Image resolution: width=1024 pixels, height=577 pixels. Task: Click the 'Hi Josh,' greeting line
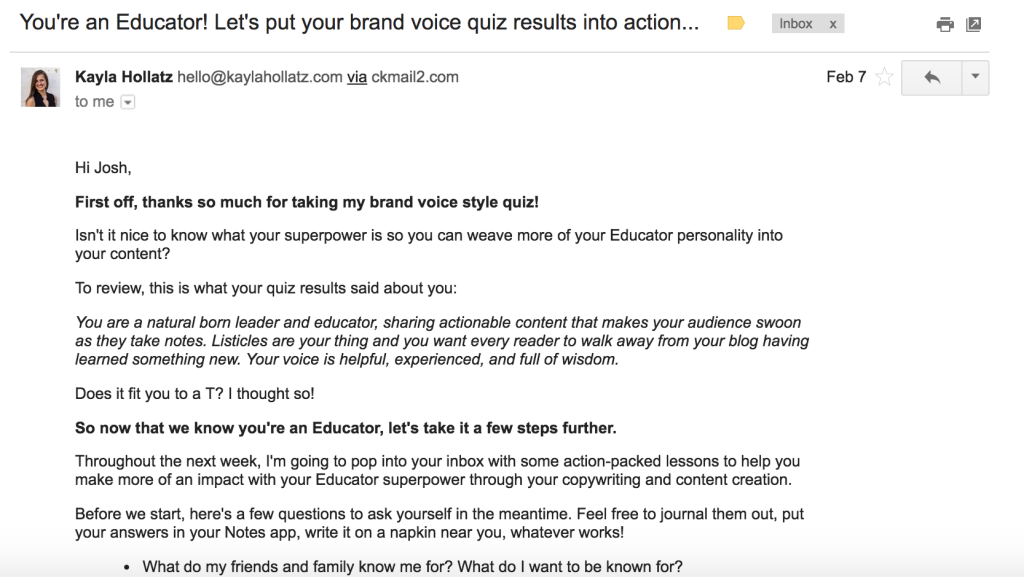(103, 168)
